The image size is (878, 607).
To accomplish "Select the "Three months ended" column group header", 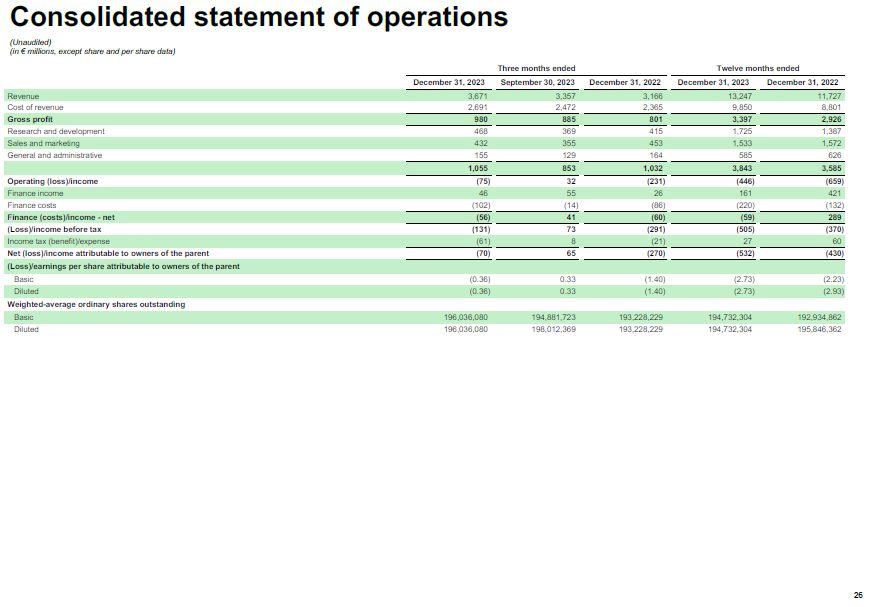I will (x=536, y=68).
